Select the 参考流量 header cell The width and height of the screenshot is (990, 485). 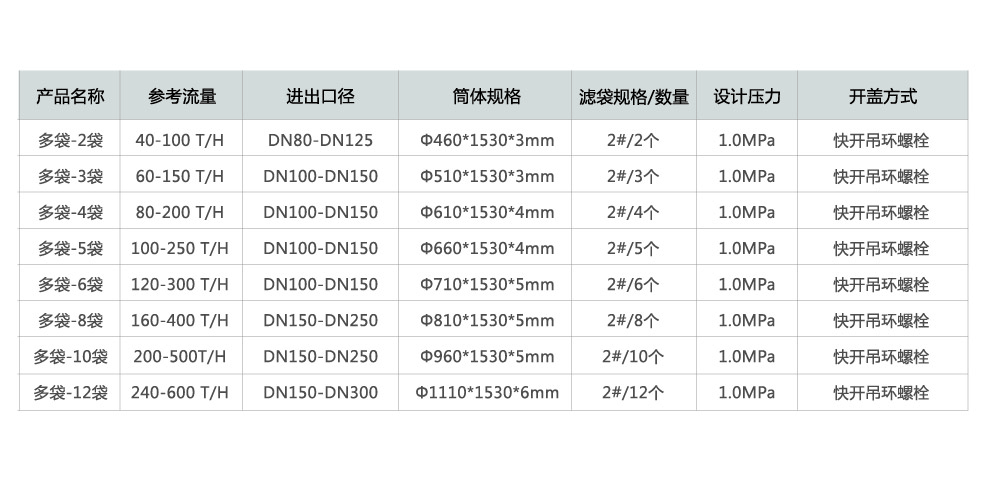[x=181, y=97]
